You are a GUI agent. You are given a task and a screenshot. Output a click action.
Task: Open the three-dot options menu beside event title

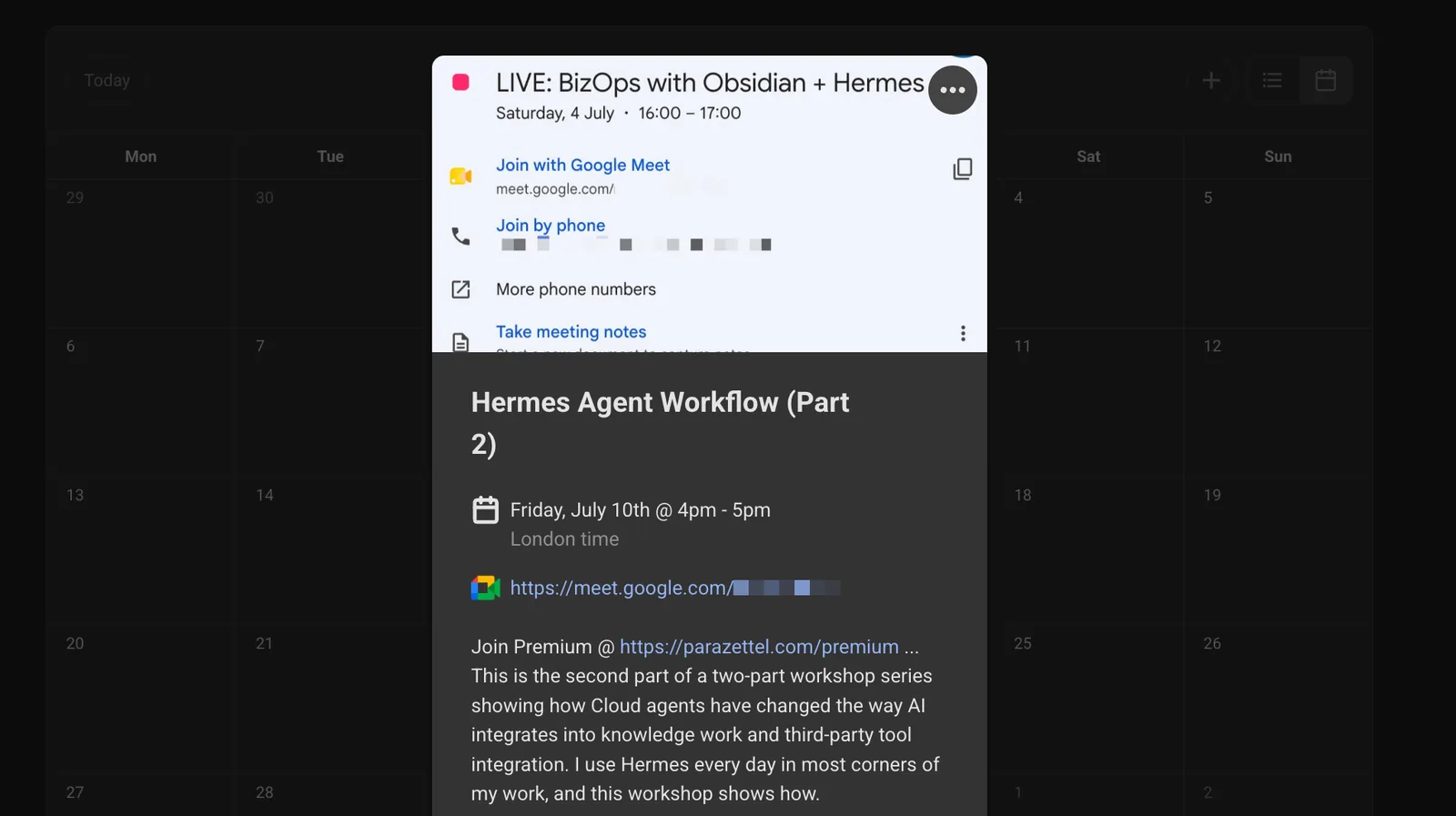pyautogui.click(x=953, y=90)
